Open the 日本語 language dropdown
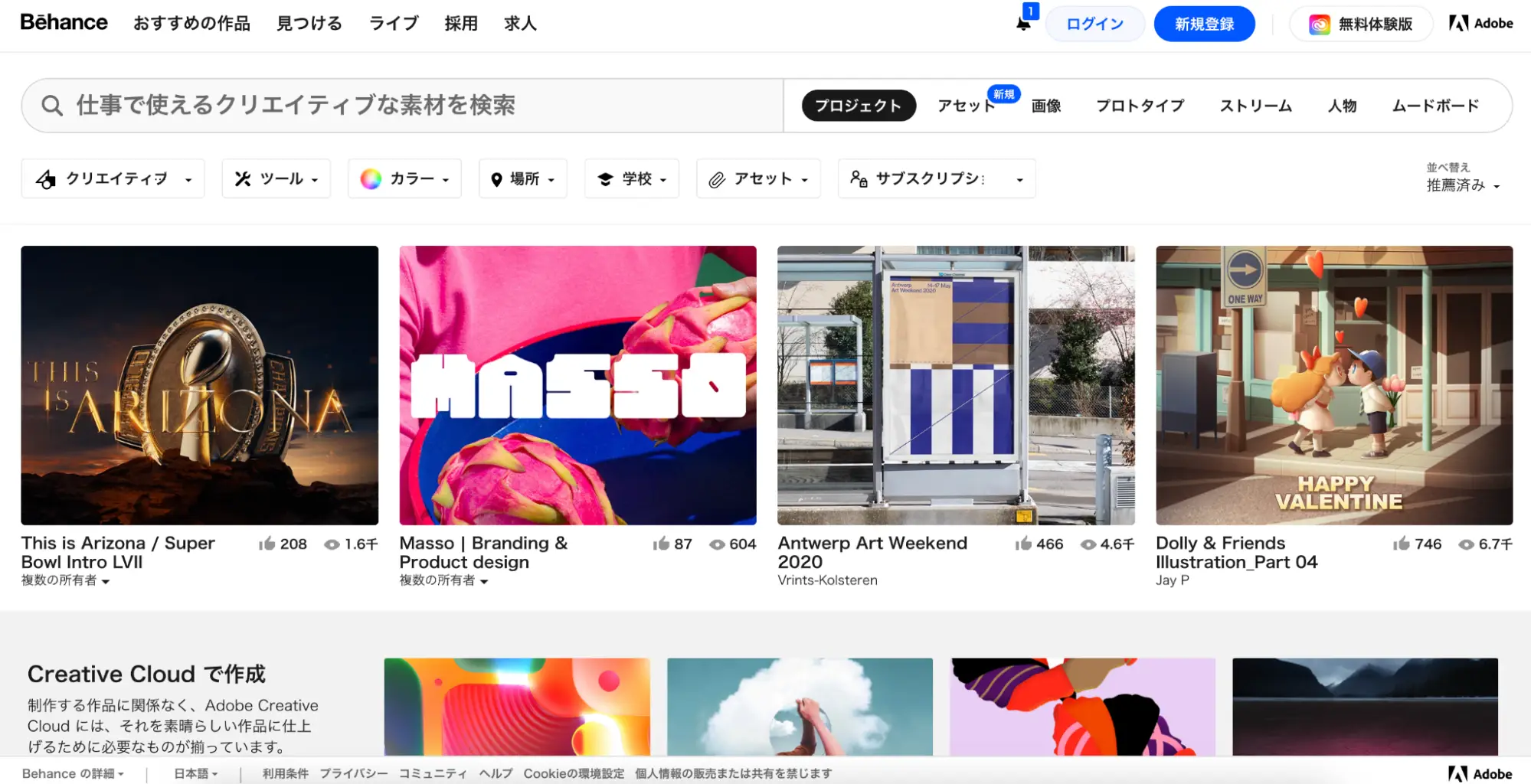This screenshot has width=1531, height=784. tap(196, 773)
